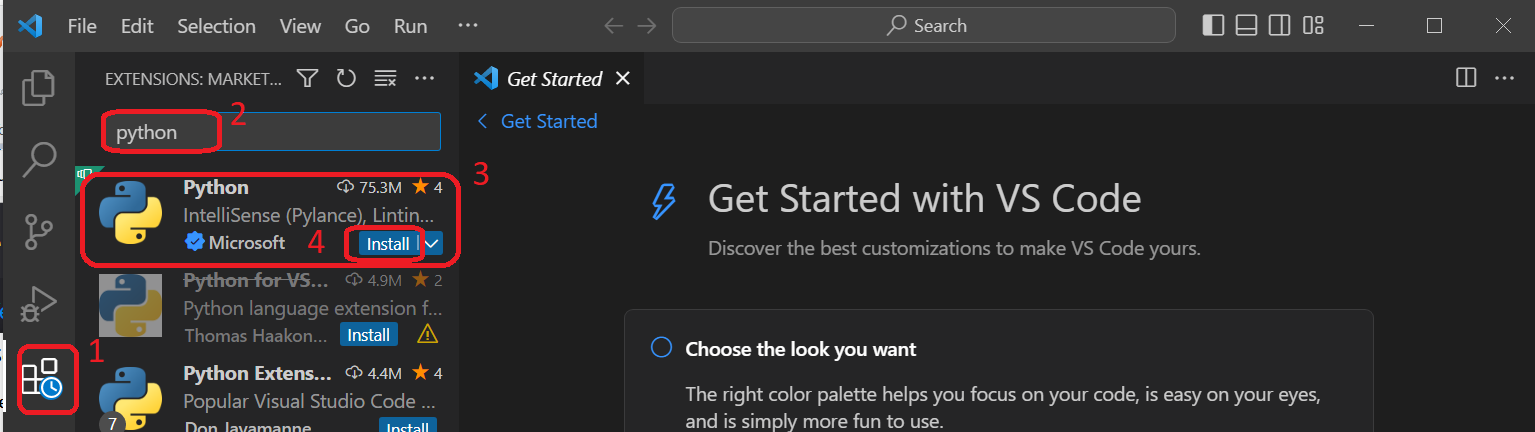Open the Explorer view in activity bar
Viewport: 1535px width, 432px height.
pyautogui.click(x=38, y=87)
